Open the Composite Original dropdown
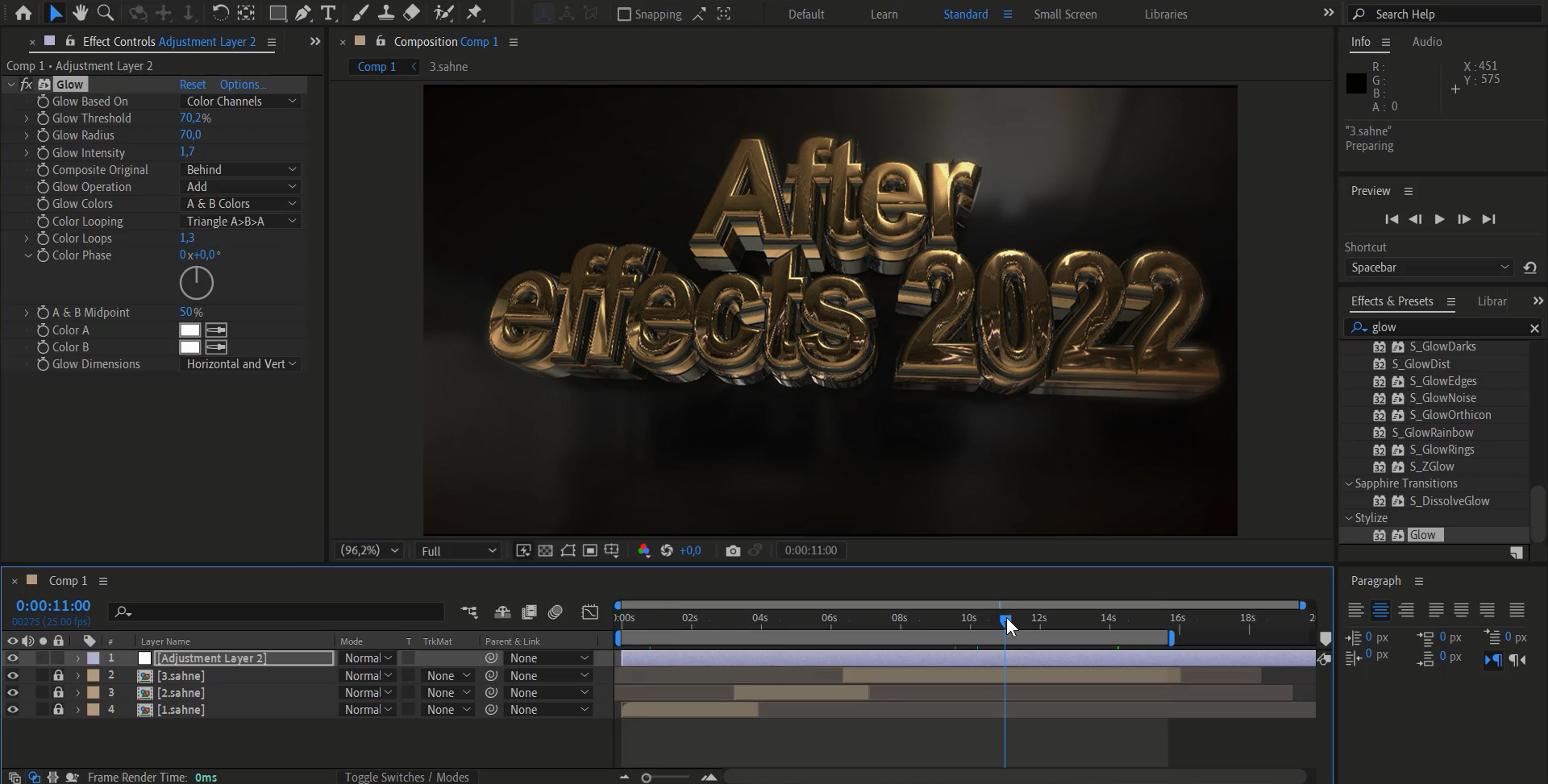 click(241, 170)
